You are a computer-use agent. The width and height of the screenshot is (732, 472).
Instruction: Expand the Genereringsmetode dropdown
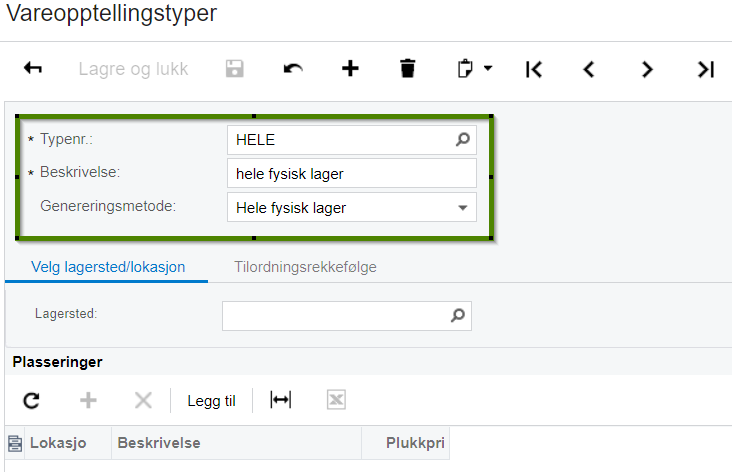[463, 208]
